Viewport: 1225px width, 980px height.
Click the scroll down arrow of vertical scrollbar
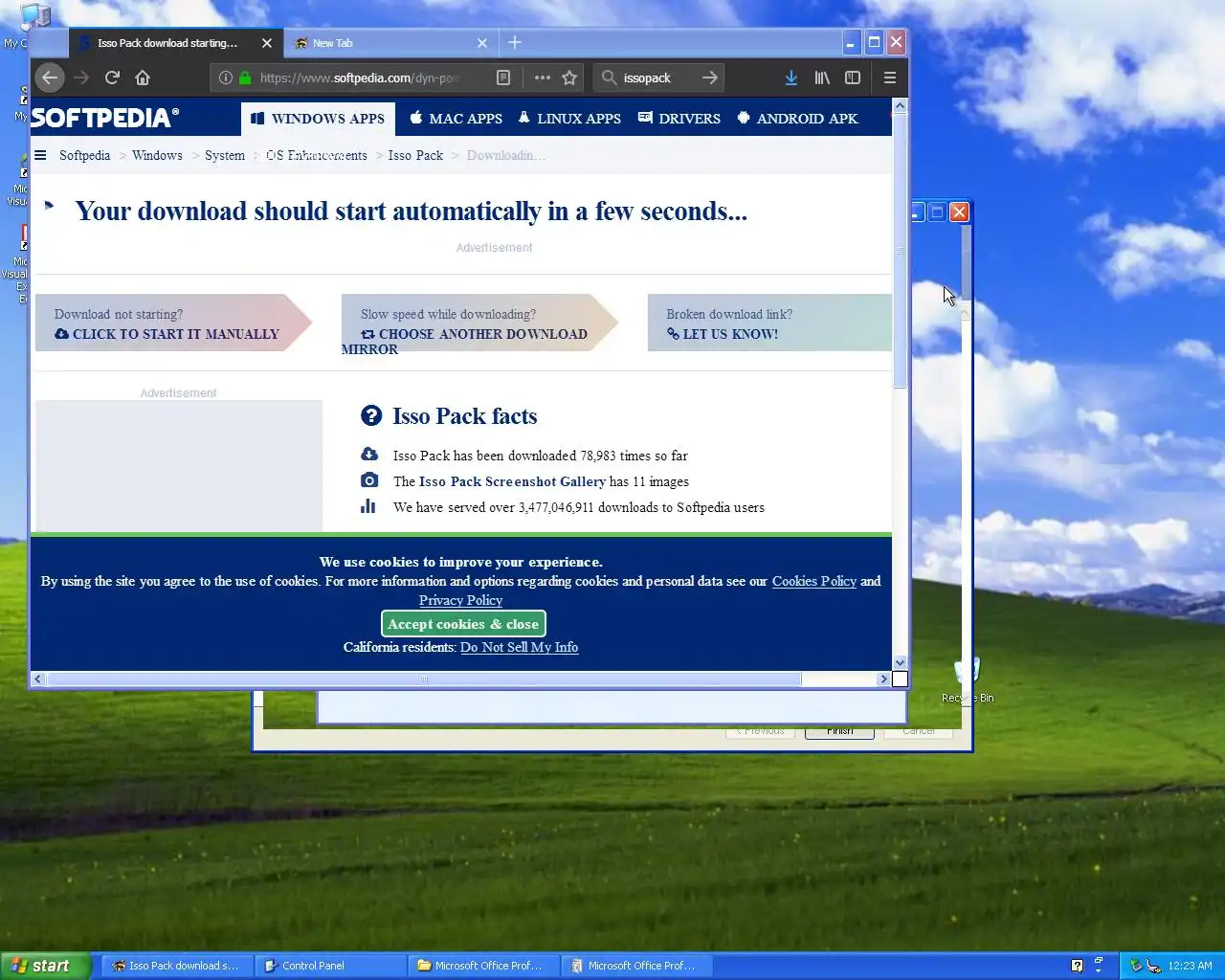pos(900,662)
